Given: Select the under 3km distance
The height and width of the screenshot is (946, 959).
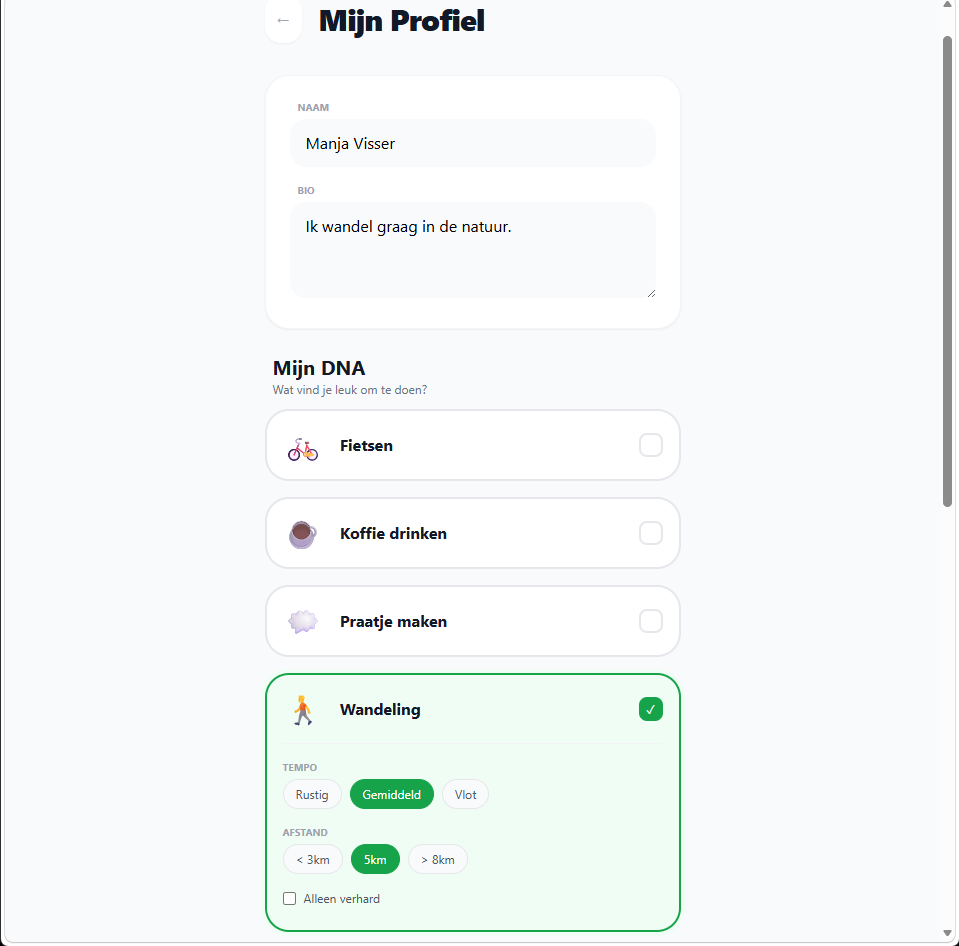Looking at the screenshot, I should (x=313, y=859).
